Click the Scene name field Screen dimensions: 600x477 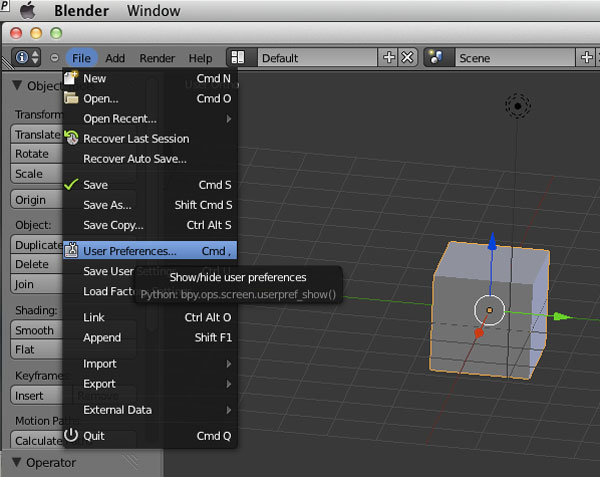(515, 57)
